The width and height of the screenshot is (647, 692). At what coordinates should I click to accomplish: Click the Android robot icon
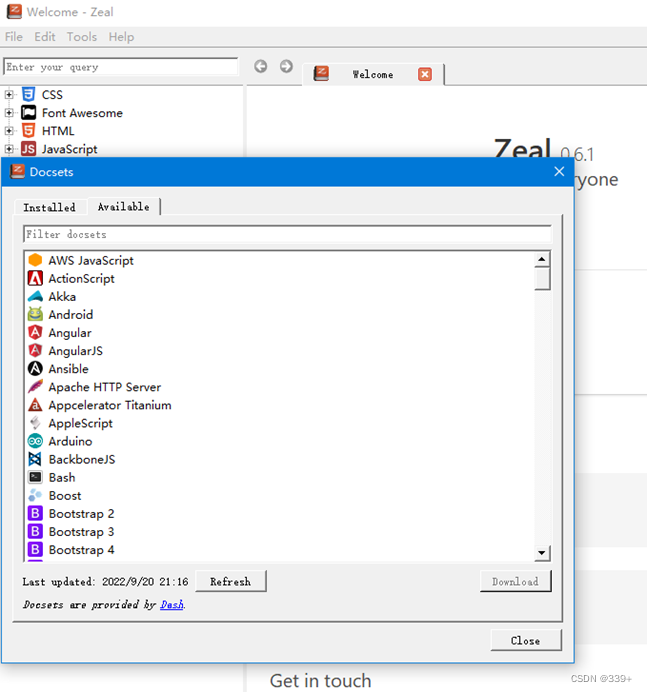(35, 314)
